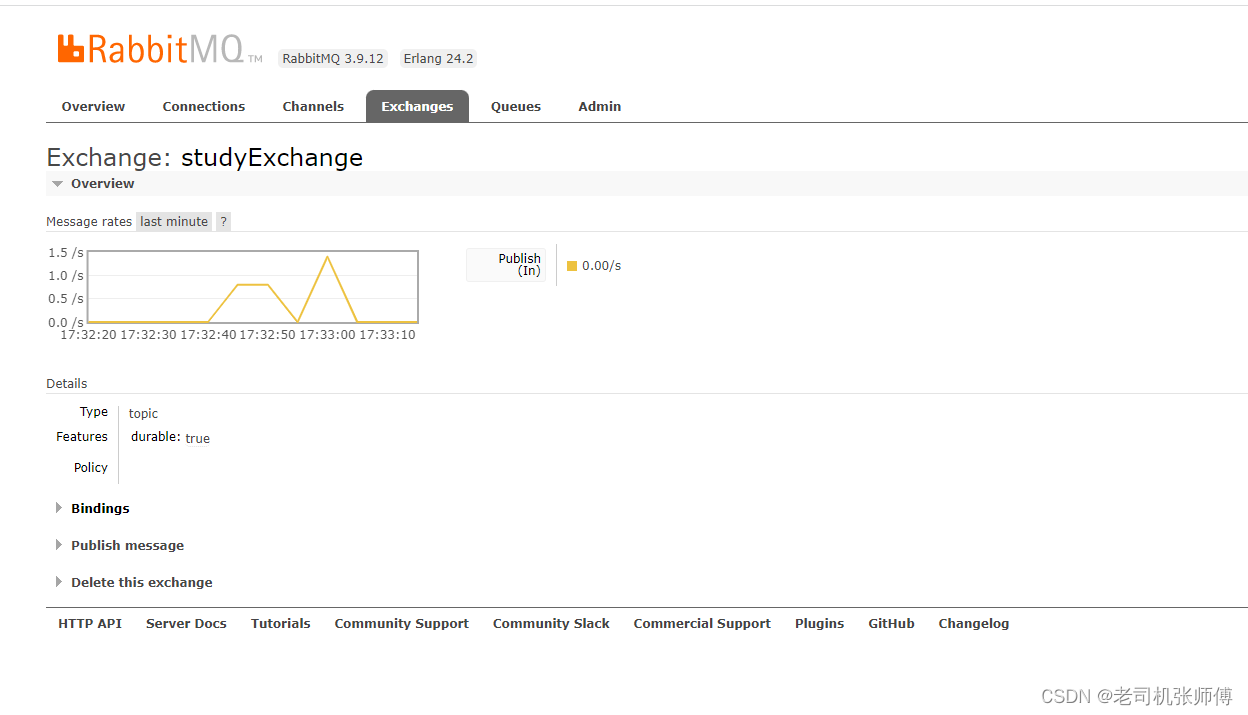Click the 'Details' section label
Screen dimensions: 1248x715
pyautogui.click(x=67, y=383)
